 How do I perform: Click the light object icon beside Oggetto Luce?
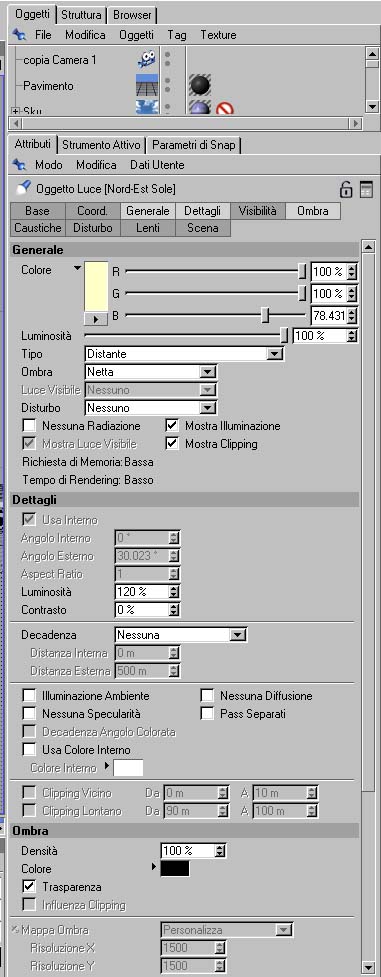tap(24, 188)
